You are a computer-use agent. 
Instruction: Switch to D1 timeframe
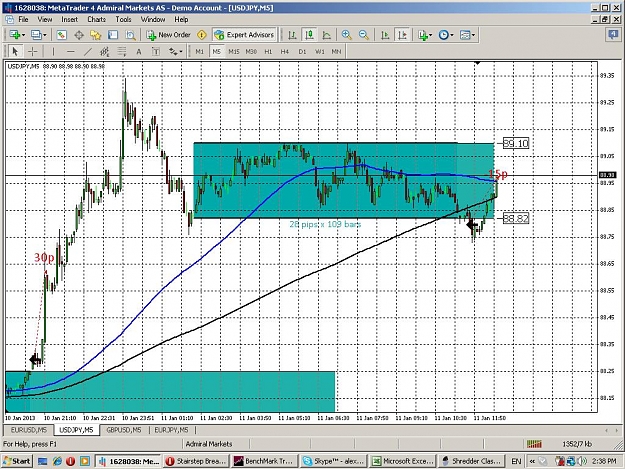click(302, 51)
